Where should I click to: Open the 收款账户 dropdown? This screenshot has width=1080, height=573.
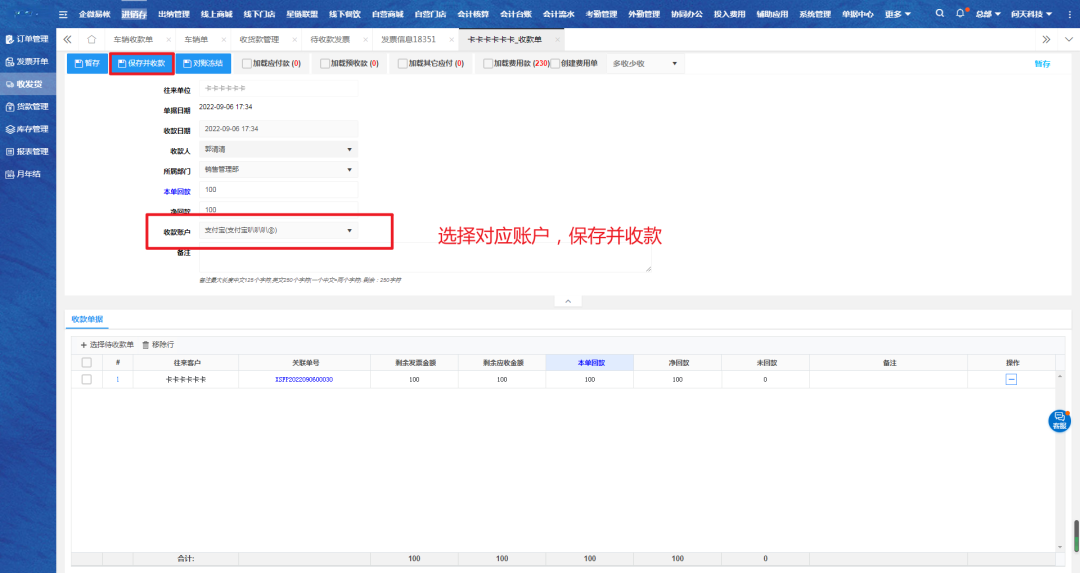pos(349,231)
